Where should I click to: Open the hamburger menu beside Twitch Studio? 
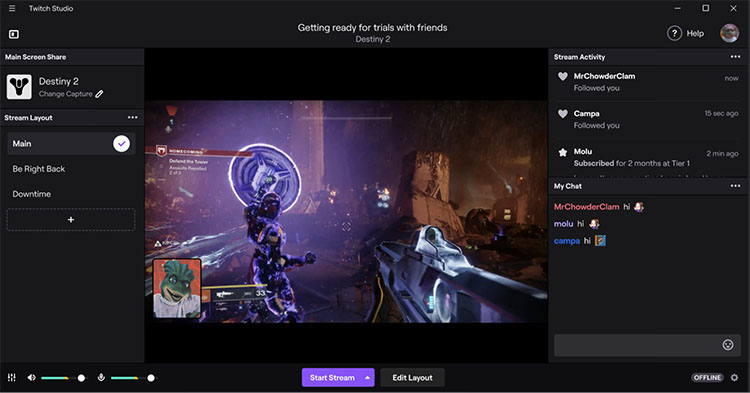(12, 9)
